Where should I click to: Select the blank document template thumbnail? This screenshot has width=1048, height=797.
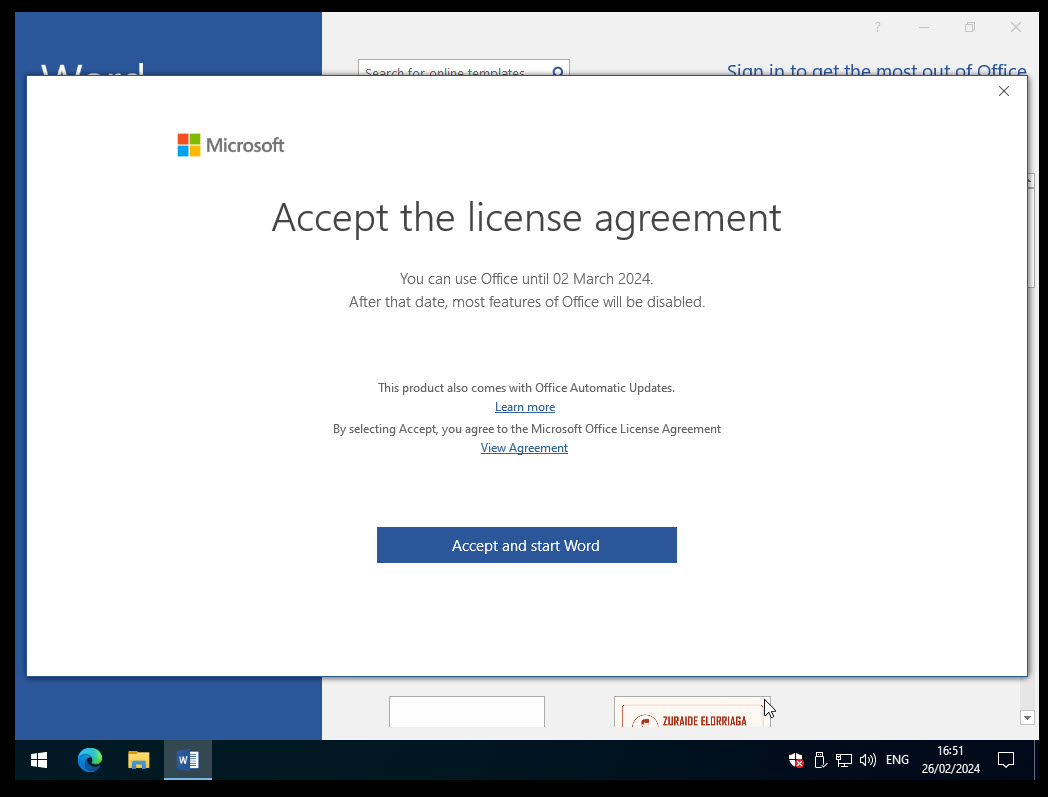tap(466, 712)
